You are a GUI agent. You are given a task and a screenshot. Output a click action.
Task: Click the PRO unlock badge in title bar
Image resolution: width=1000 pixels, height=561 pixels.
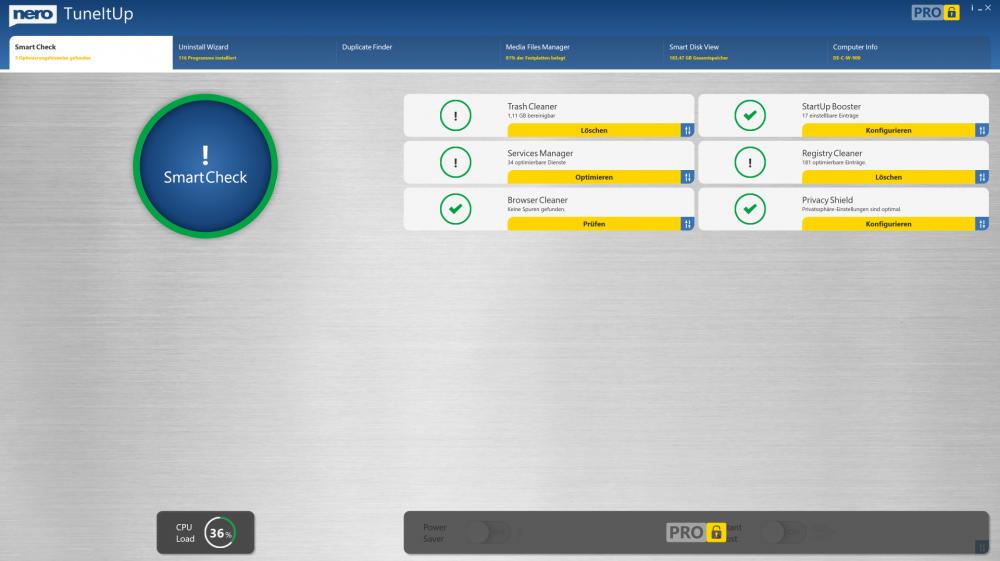(935, 13)
